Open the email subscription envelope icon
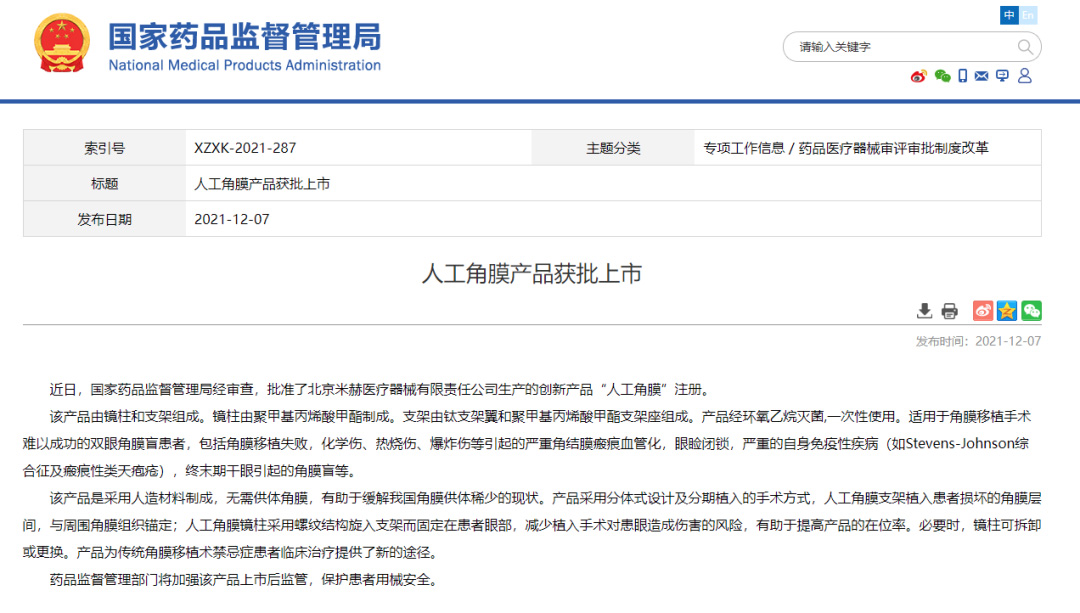The image size is (1080, 613). point(979,75)
